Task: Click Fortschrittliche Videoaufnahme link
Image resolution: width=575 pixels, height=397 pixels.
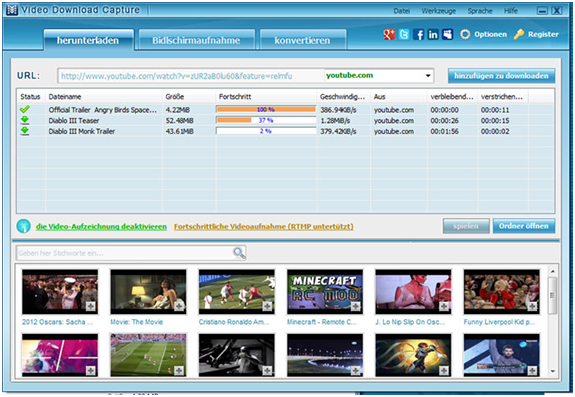Action: click(x=264, y=227)
